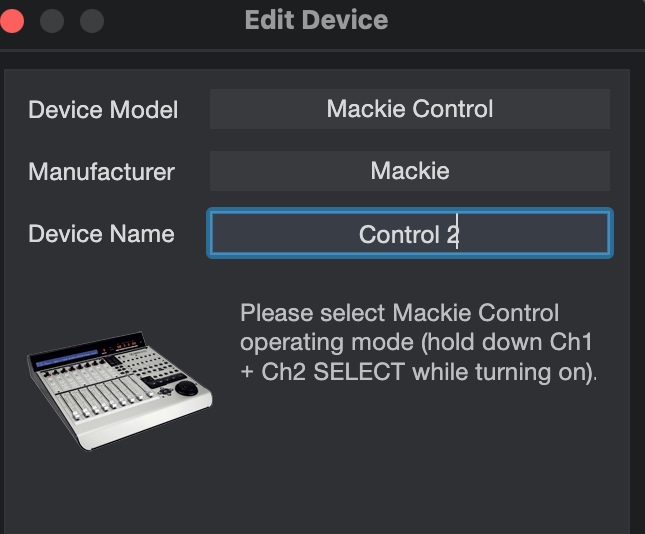Click the 'Ch2 SELECT while turning on' line
Viewport: 645px width, 534px height.
418,374
